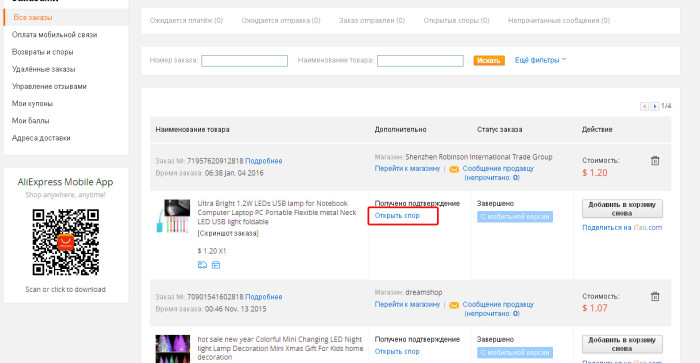Go to previous orders page arrow
700x363 pixels.
tap(644, 106)
